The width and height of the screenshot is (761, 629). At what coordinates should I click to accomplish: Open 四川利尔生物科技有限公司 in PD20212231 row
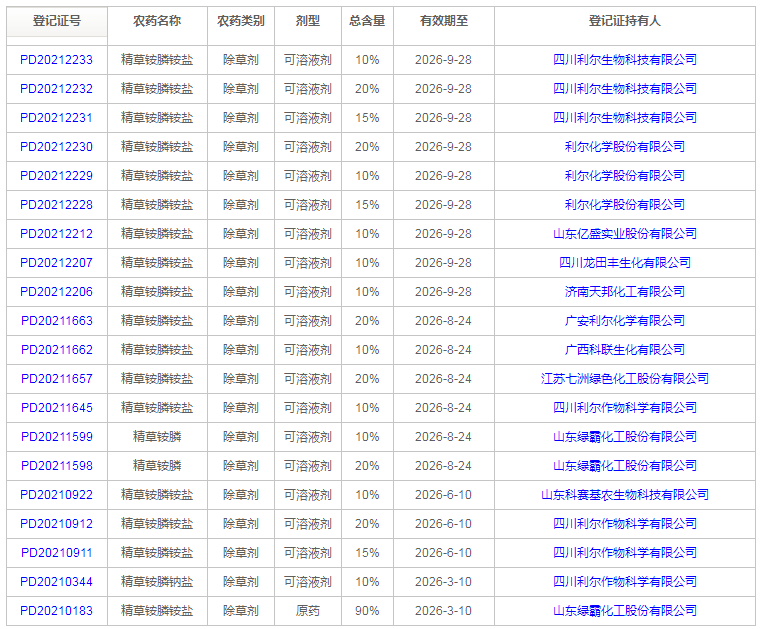(625, 118)
